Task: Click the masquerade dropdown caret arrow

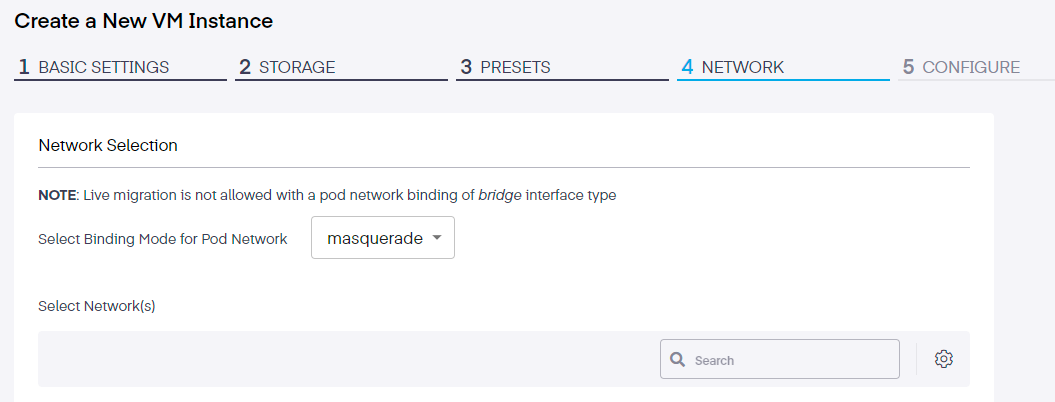Action: coord(437,238)
